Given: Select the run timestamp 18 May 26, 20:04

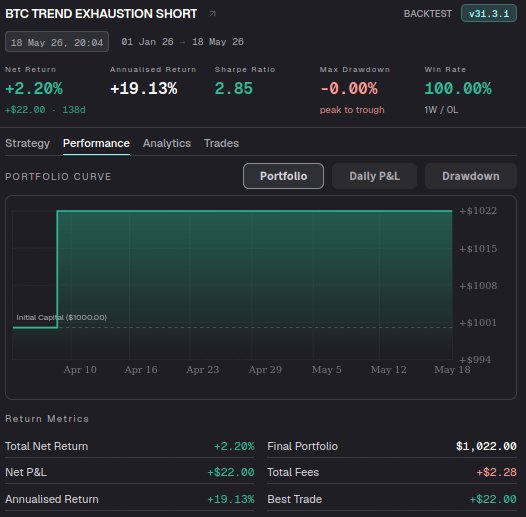Looking at the screenshot, I should tap(57, 42).
